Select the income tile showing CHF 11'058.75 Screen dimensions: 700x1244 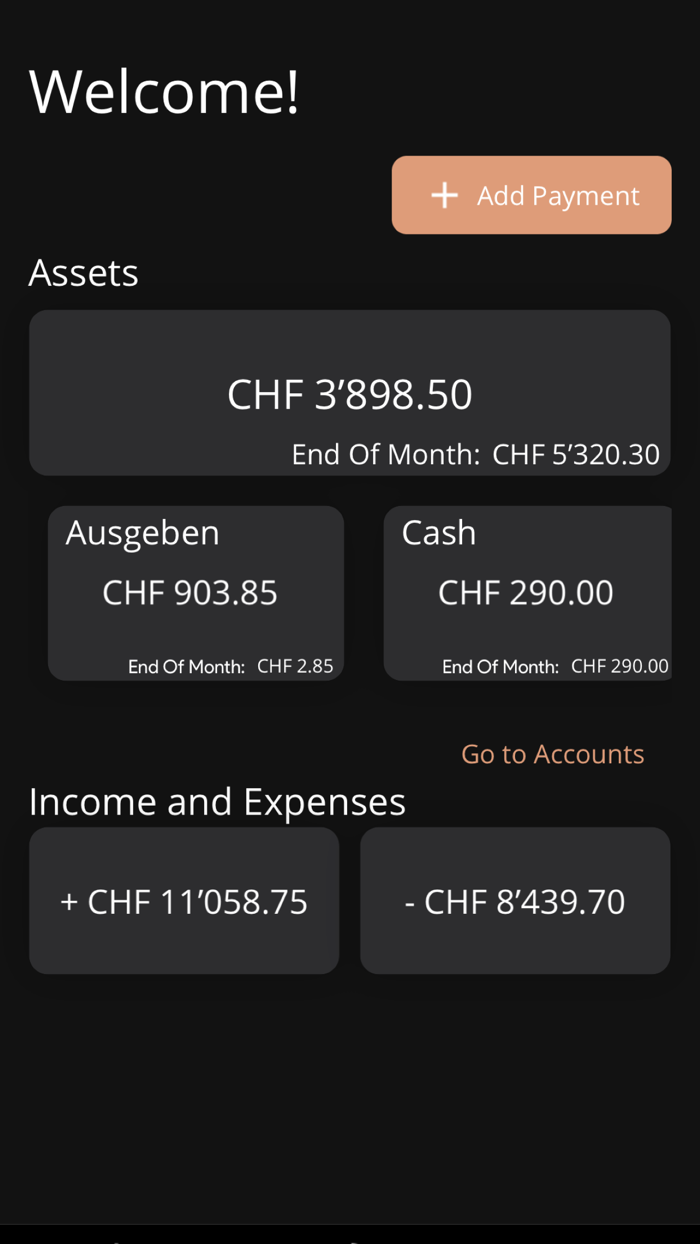(184, 900)
